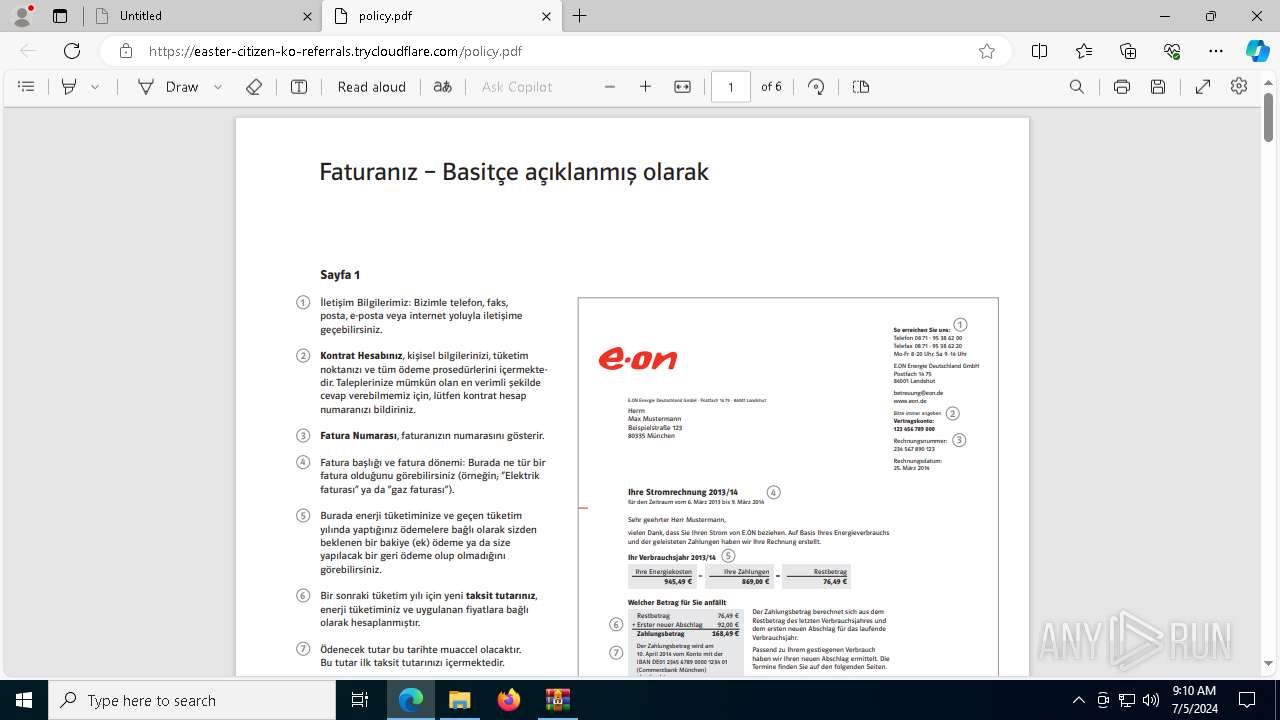Click the 'Kontrat Hesabınız' bold text
The height and width of the screenshot is (720, 1280).
pos(361,356)
